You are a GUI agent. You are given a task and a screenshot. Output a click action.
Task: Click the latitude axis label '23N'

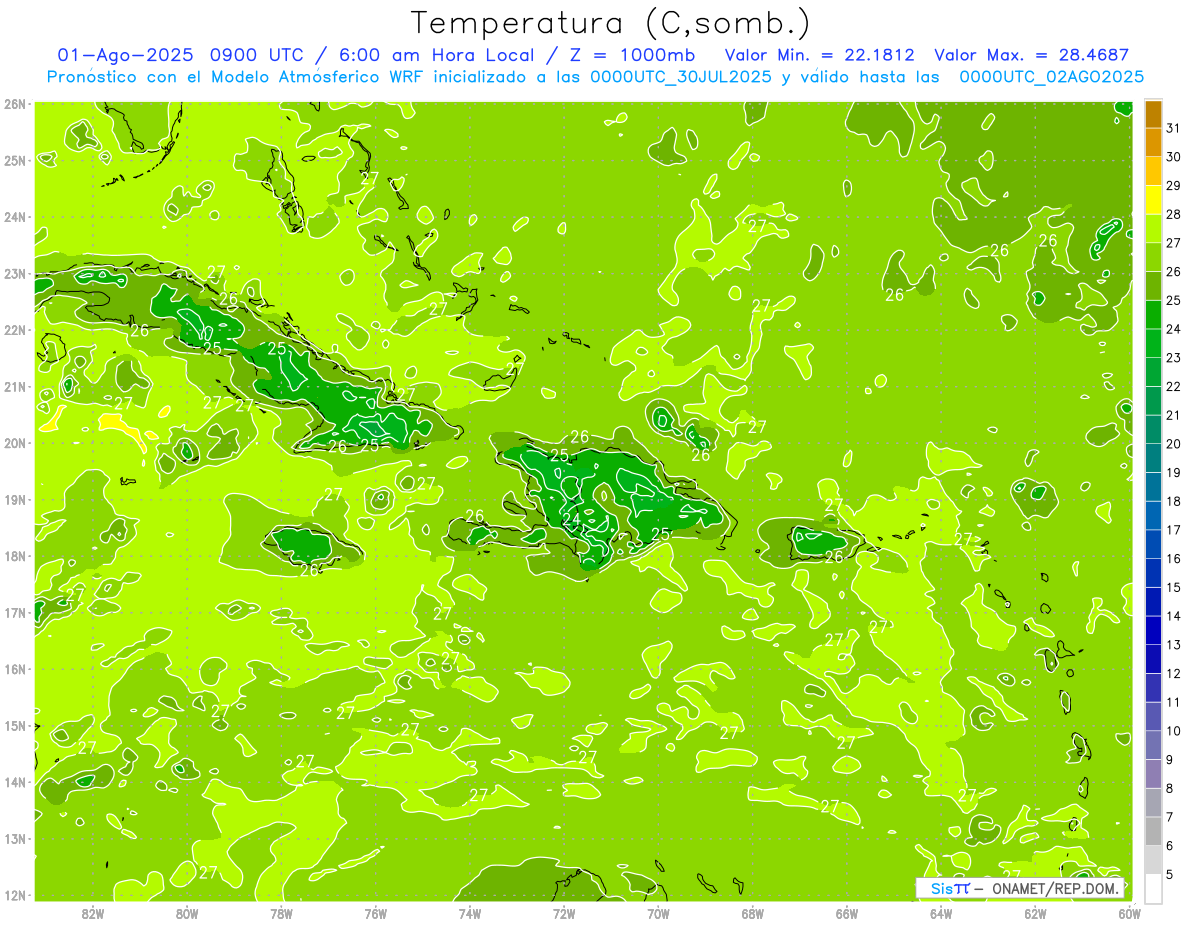(x=15, y=273)
